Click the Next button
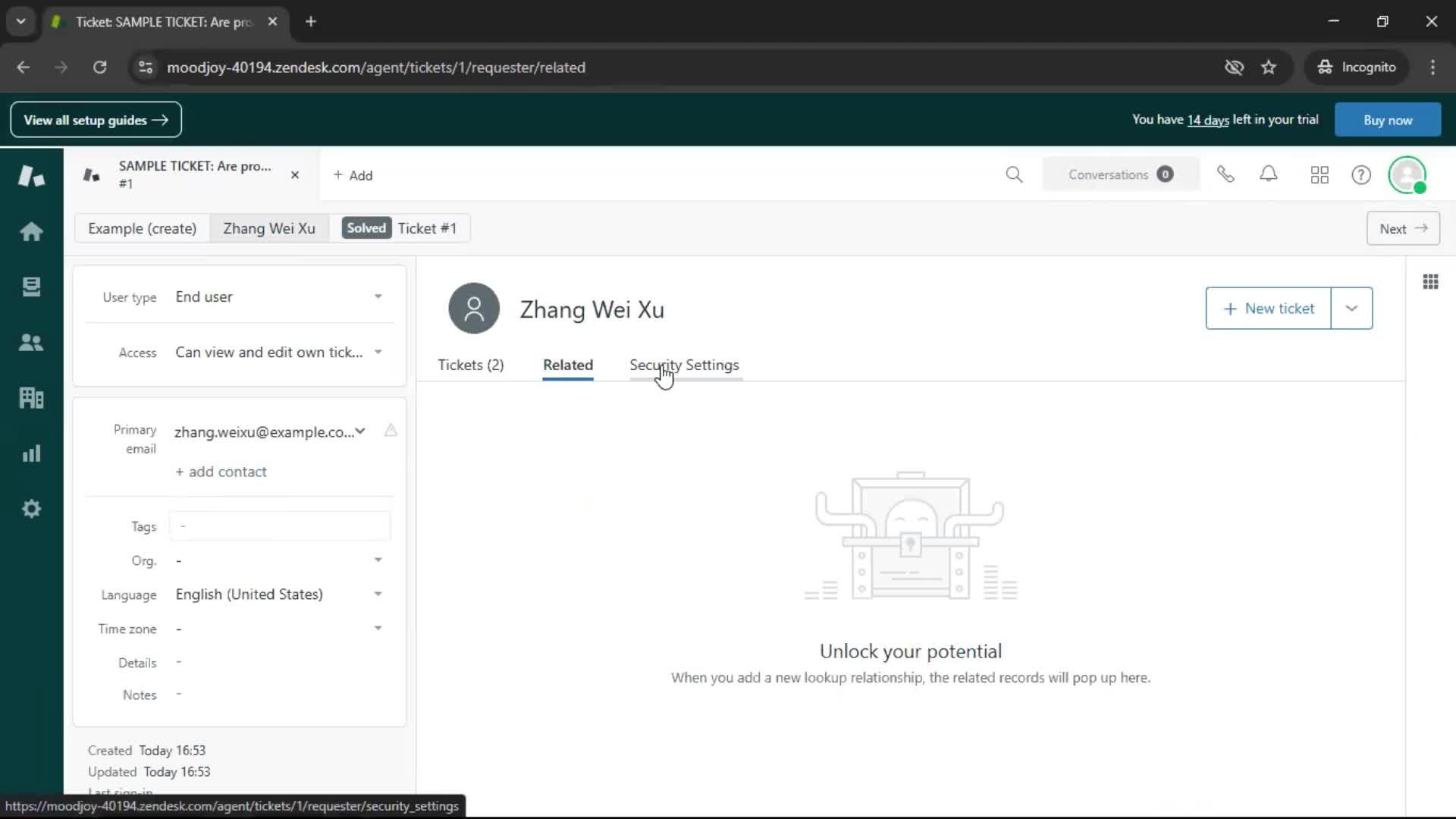 point(1403,228)
